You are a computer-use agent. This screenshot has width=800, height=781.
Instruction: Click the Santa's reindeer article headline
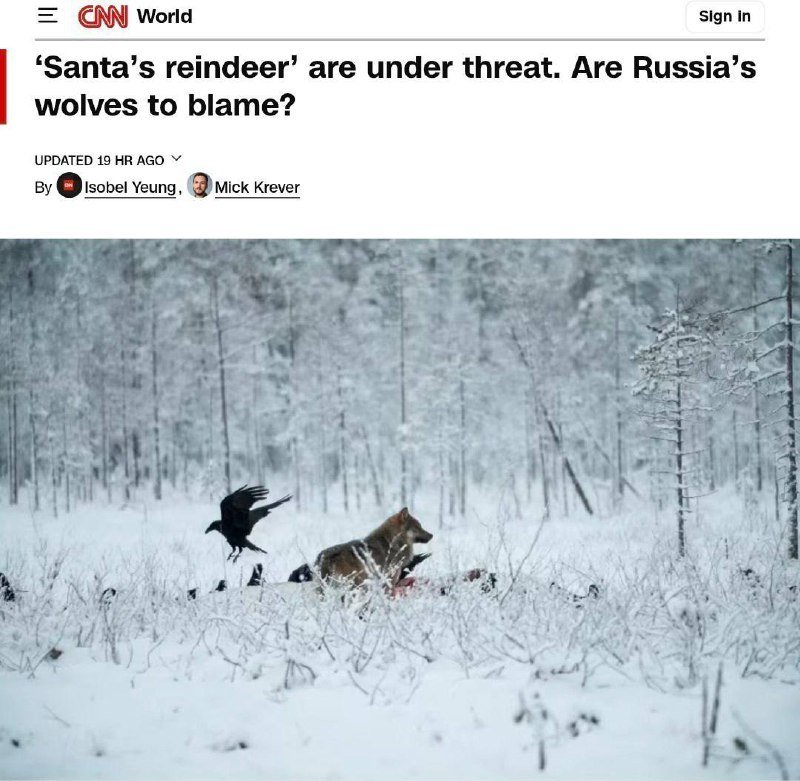click(395, 86)
